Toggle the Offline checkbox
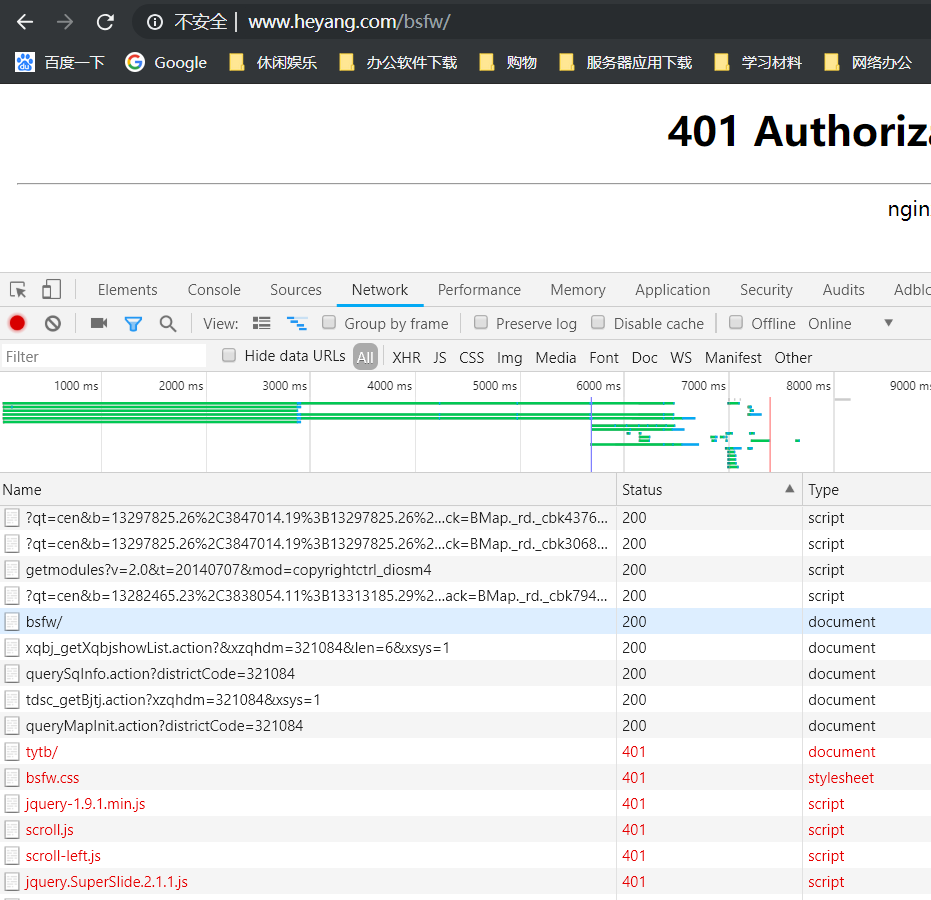 (736, 322)
